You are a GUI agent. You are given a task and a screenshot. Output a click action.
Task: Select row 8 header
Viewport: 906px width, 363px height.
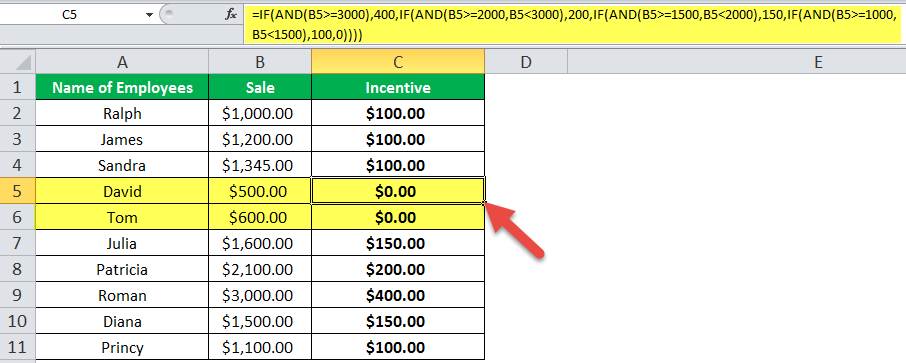tap(18, 269)
